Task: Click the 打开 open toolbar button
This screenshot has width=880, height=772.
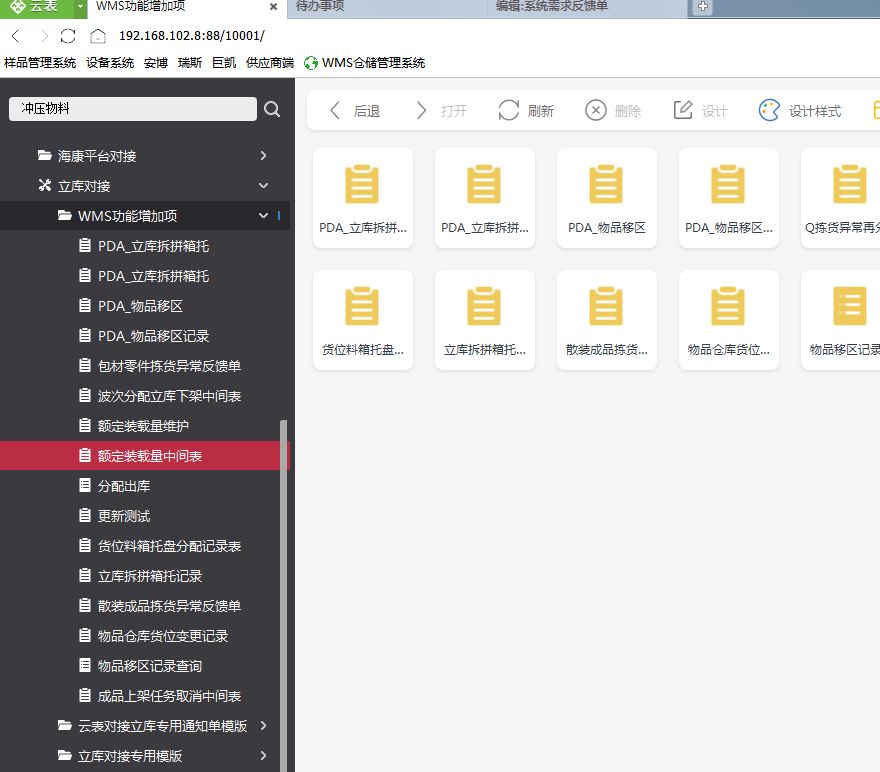Action: 441,111
